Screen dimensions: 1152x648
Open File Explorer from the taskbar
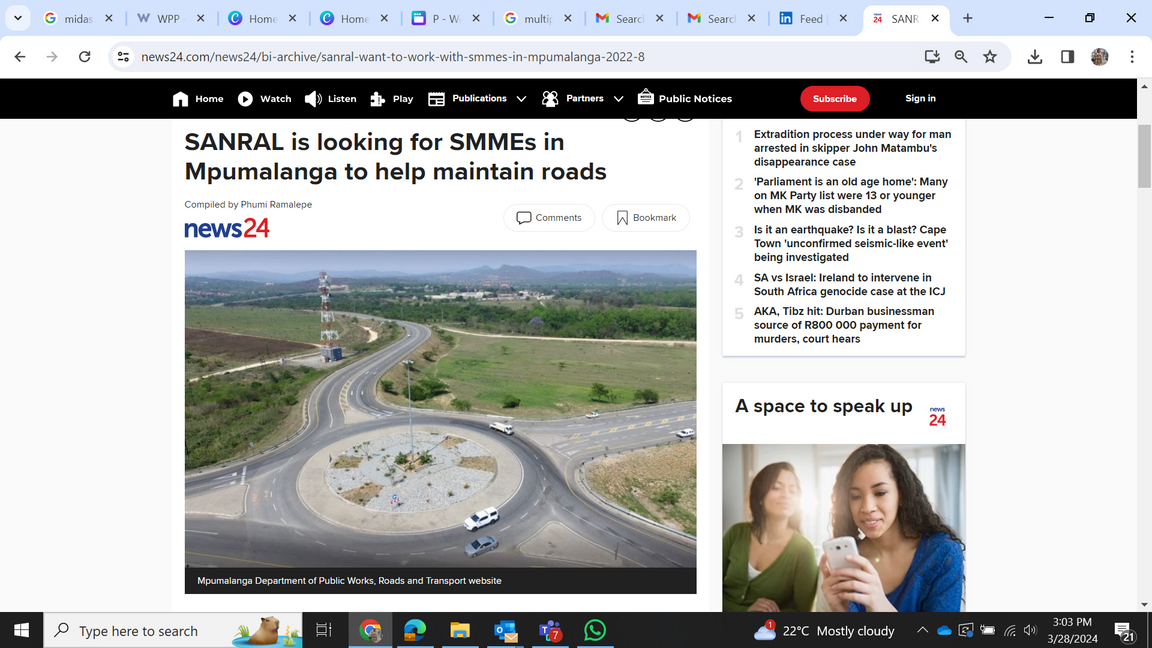(x=460, y=630)
